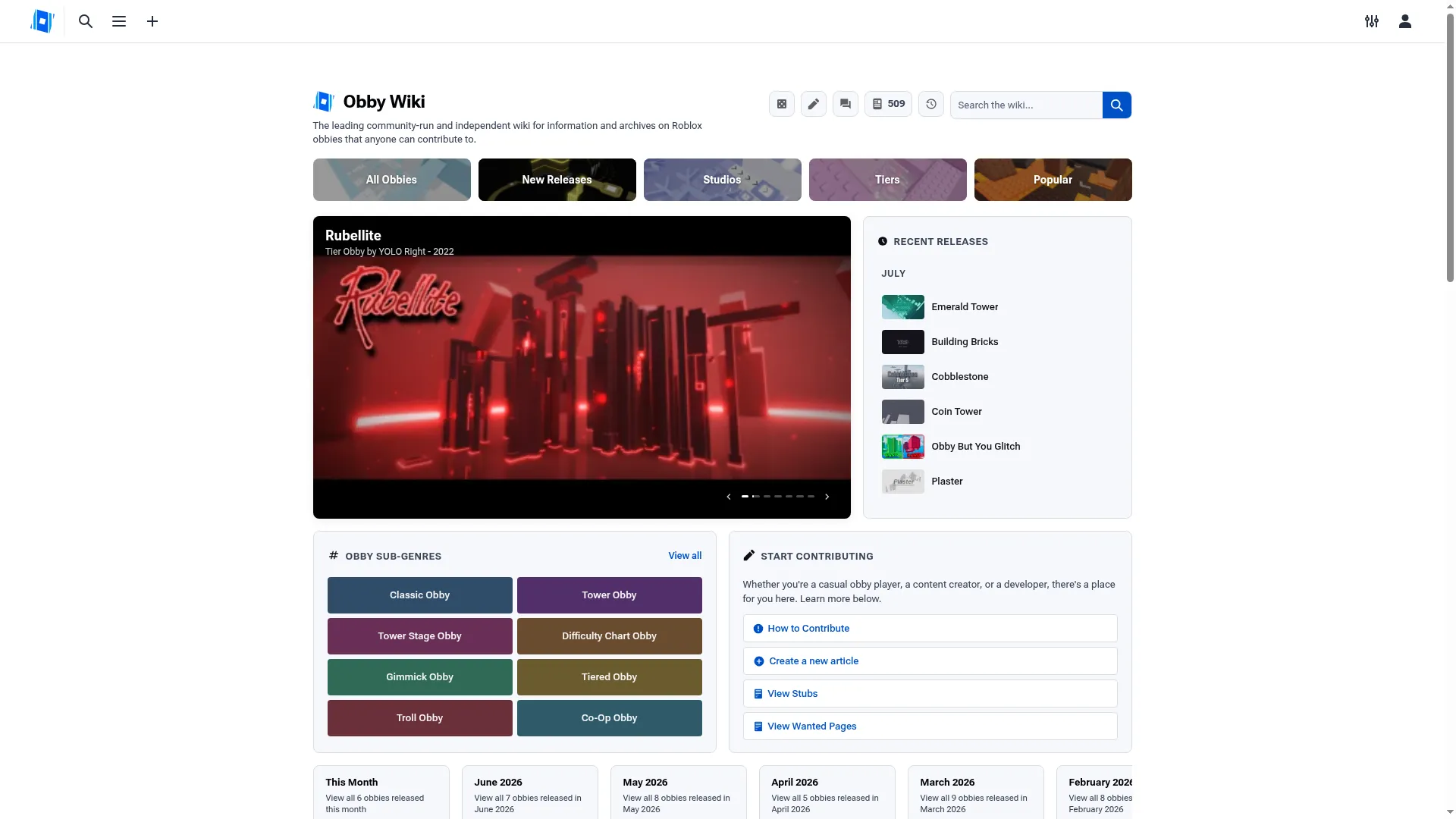Open the June 2026 releases card
Image resolution: width=1456 pixels, height=819 pixels.
[530, 792]
